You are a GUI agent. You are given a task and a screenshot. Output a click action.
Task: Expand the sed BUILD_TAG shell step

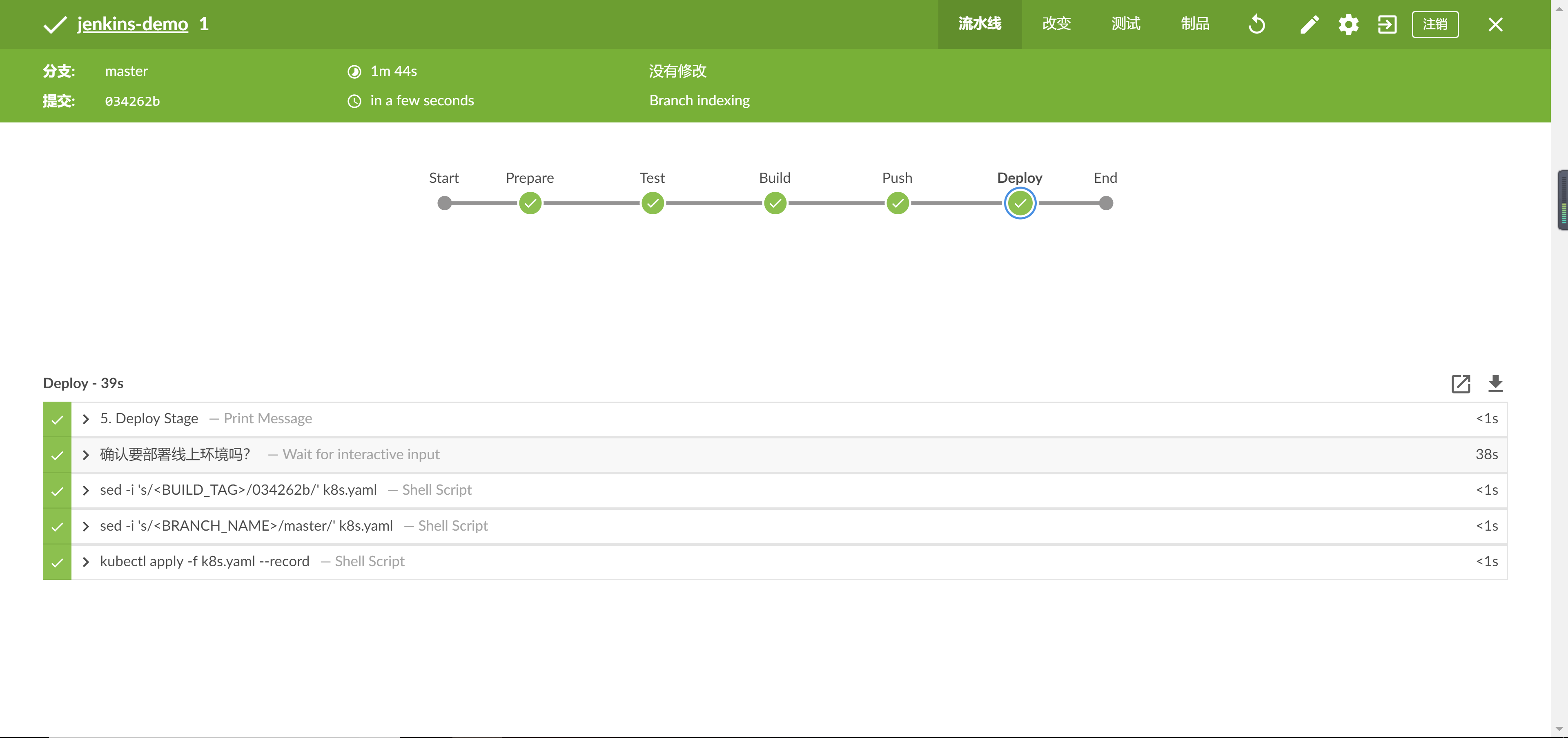click(x=86, y=490)
